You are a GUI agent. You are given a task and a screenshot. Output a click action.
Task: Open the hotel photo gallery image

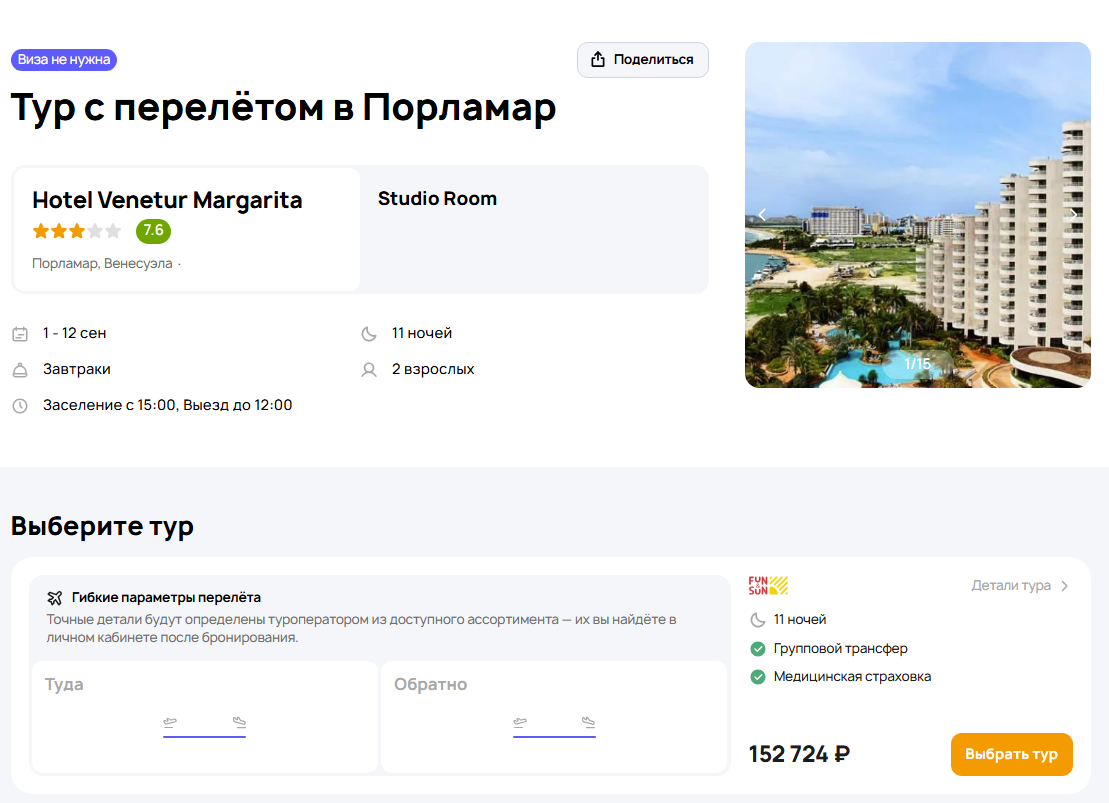tap(917, 214)
